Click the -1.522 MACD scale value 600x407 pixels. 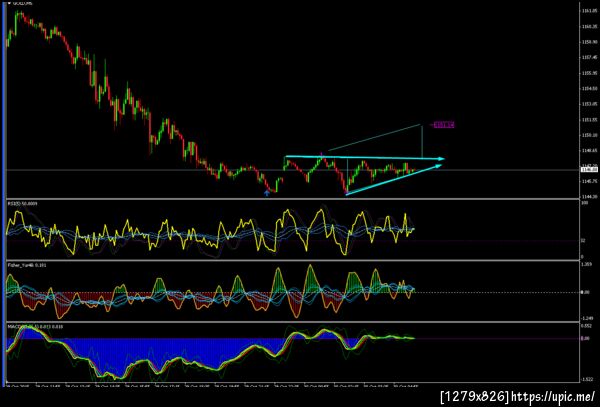pos(587,379)
